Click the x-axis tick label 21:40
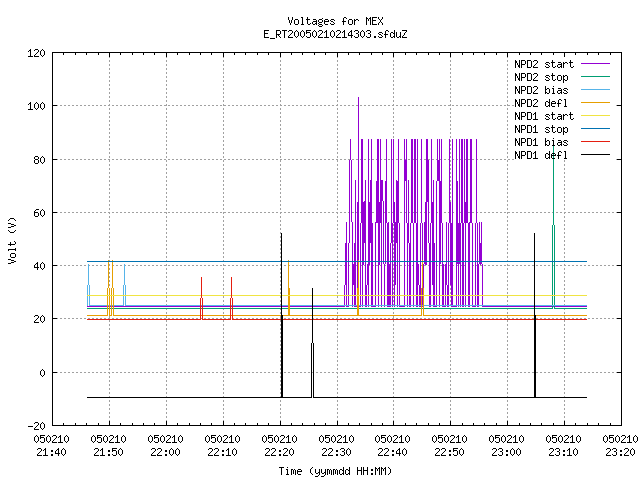 pos(51,453)
